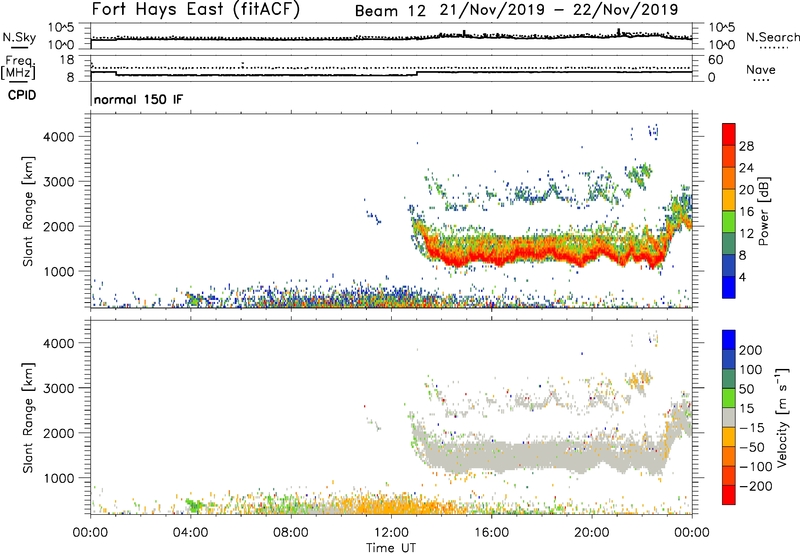Select the 'N.Sky' legend label
The image size is (800, 554).
tap(19, 37)
